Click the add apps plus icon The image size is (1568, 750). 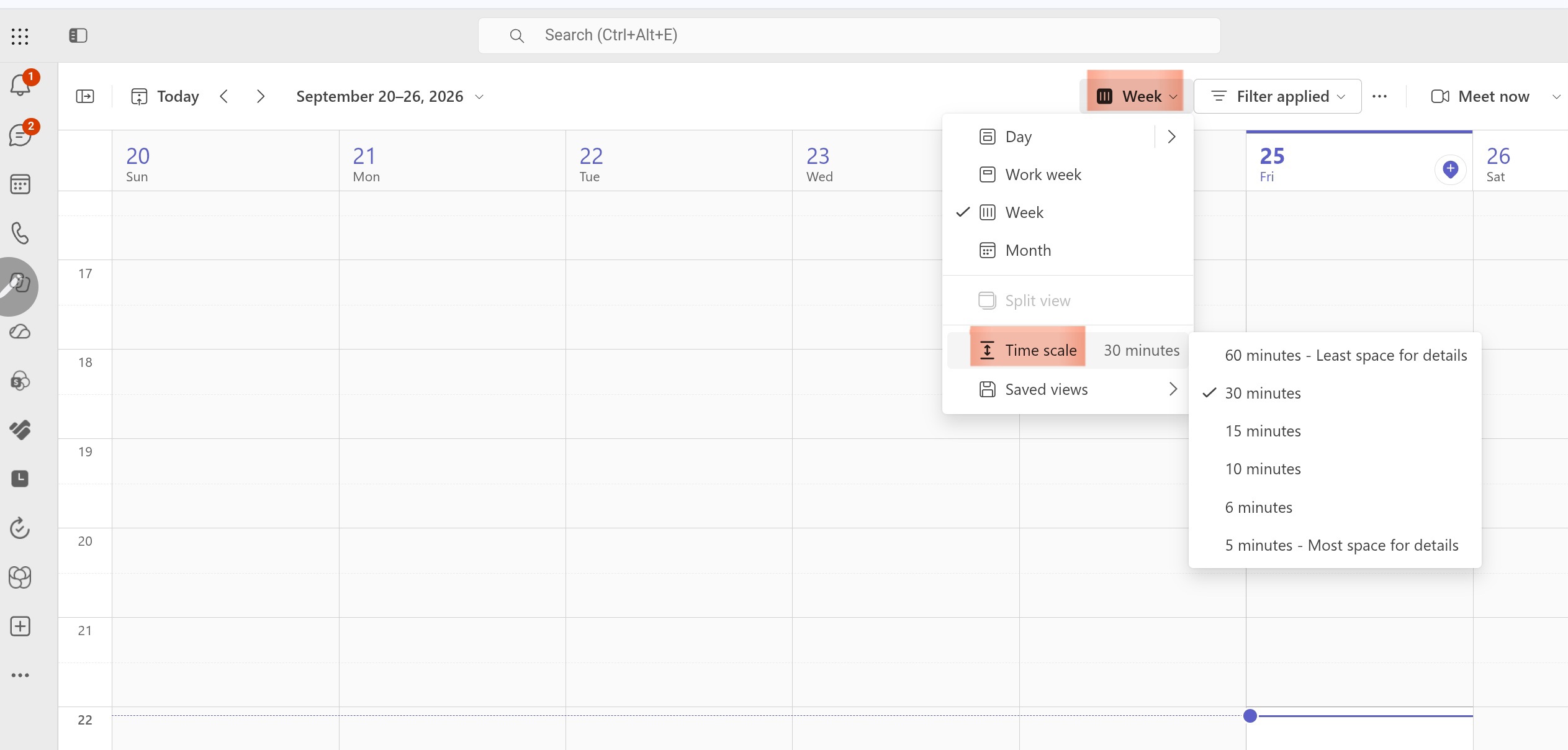(x=20, y=626)
